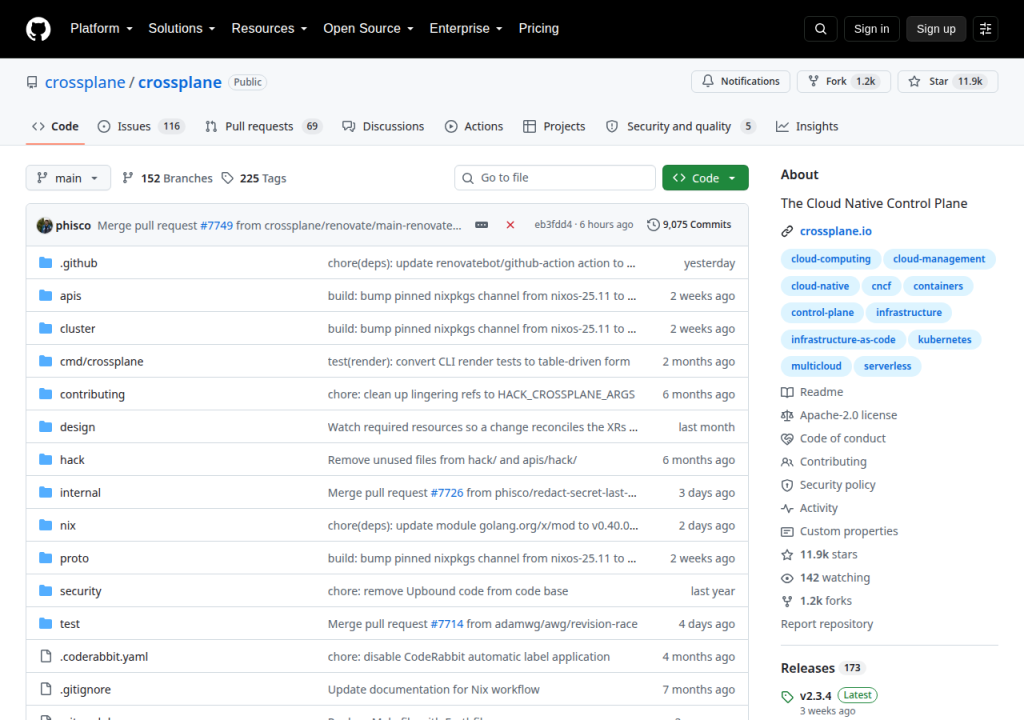This screenshot has width=1024, height=720.
Task: Open the Projects tab
Action: click(x=554, y=127)
